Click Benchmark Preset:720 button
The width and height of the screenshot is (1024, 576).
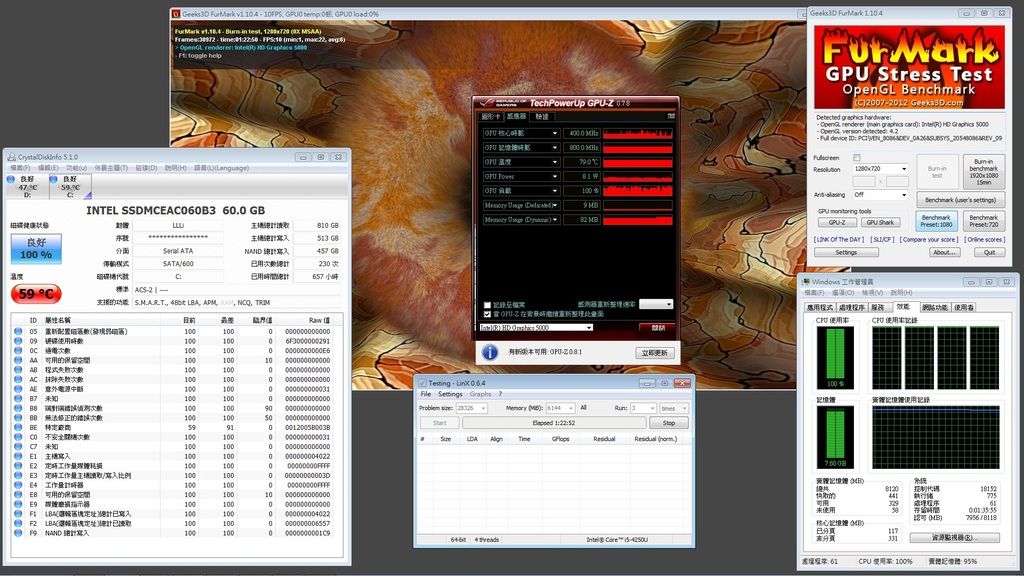[984, 221]
